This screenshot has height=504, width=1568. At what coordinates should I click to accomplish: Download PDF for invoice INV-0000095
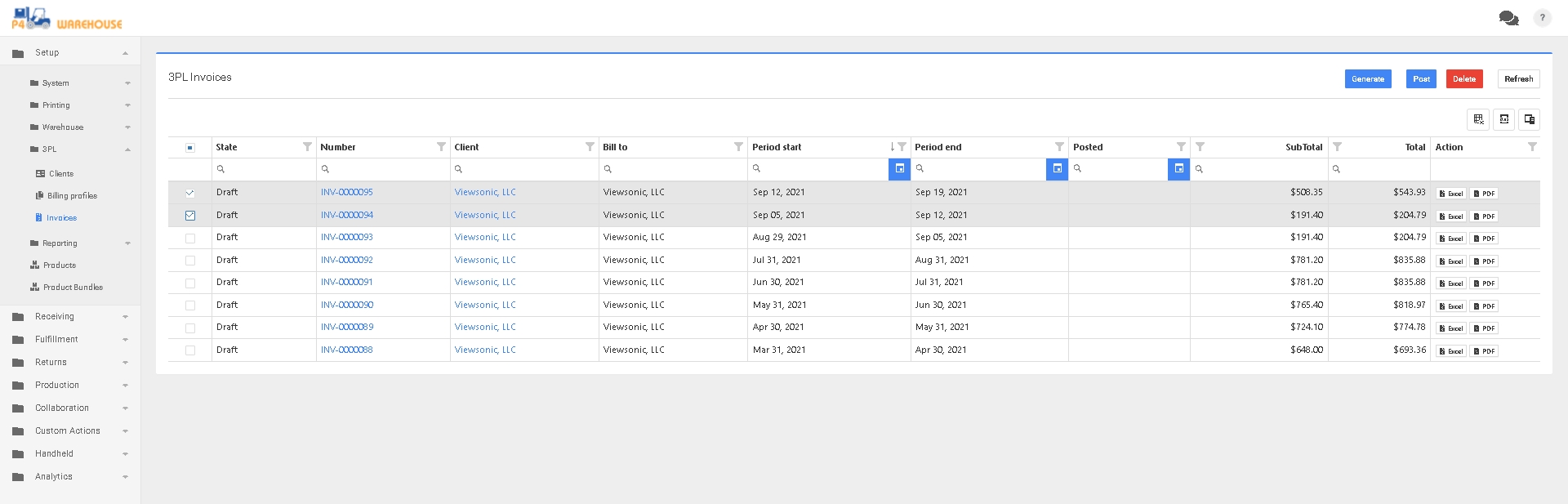point(1484,194)
